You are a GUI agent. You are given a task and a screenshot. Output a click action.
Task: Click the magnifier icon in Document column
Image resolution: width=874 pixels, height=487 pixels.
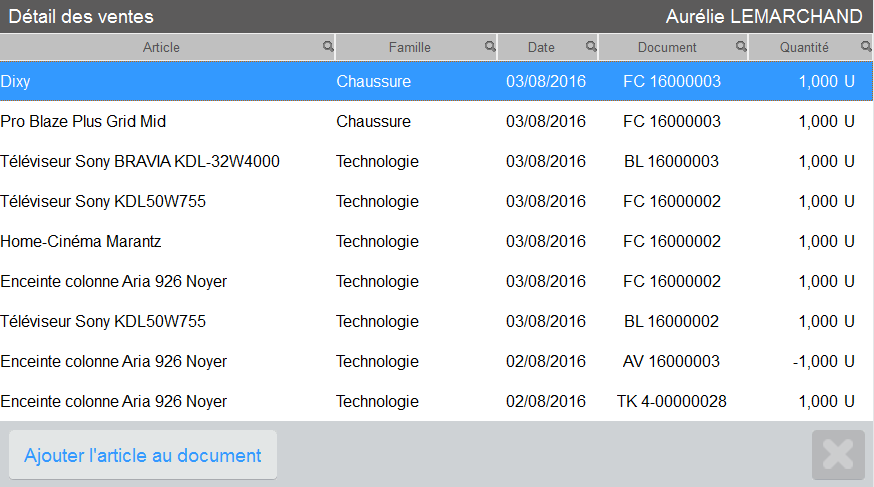pos(741,46)
